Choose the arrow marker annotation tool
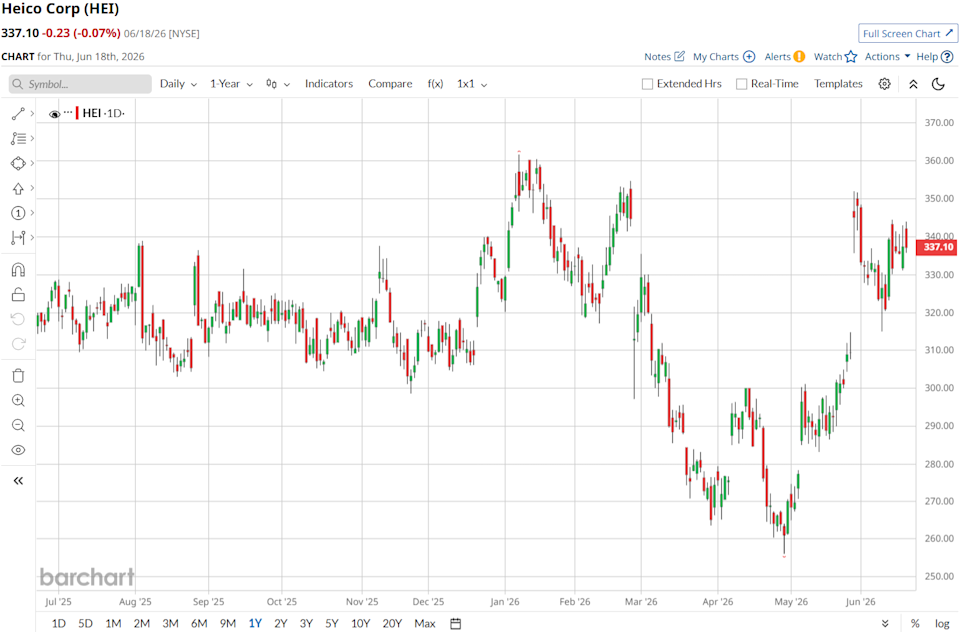Image resolution: width=959 pixels, height=632 pixels. tap(18, 188)
